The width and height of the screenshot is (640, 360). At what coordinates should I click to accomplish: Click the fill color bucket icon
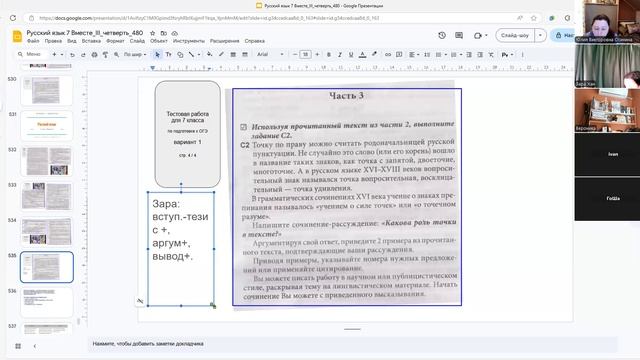pyautogui.click(x=209, y=55)
